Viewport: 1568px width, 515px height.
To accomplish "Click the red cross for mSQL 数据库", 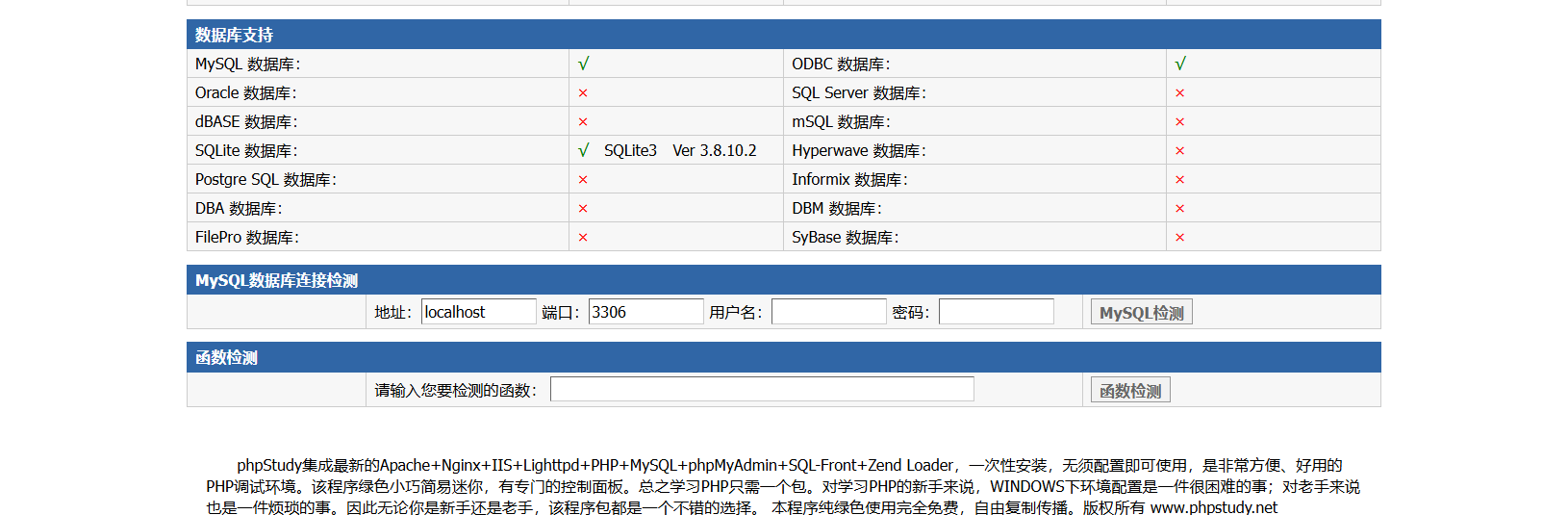I will click(1179, 122).
